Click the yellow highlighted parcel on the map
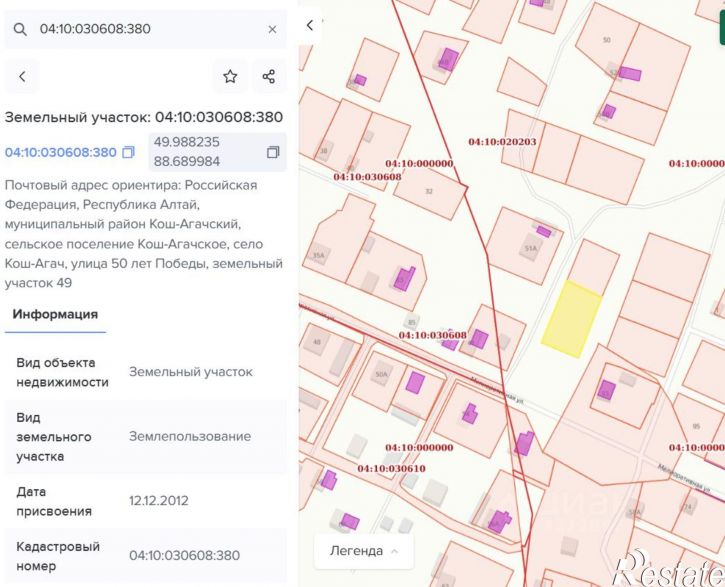The width and height of the screenshot is (725, 587). 571,319
